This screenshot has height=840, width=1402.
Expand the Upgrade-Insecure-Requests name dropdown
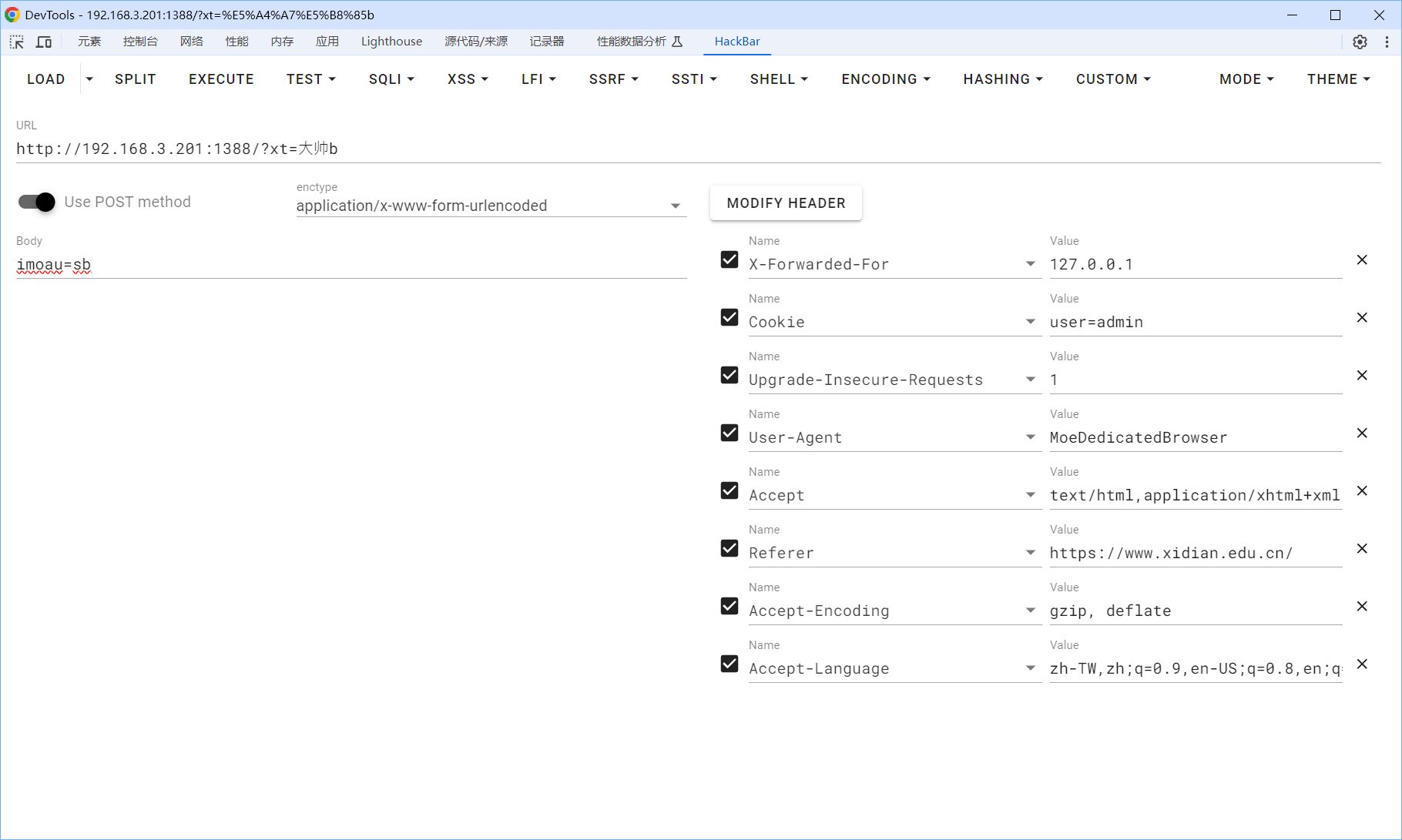tap(1031, 380)
